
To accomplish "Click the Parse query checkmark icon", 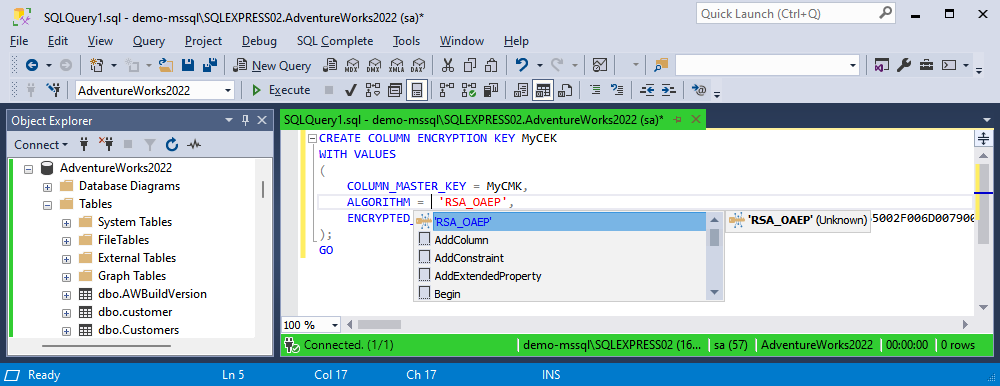I will (x=350, y=91).
